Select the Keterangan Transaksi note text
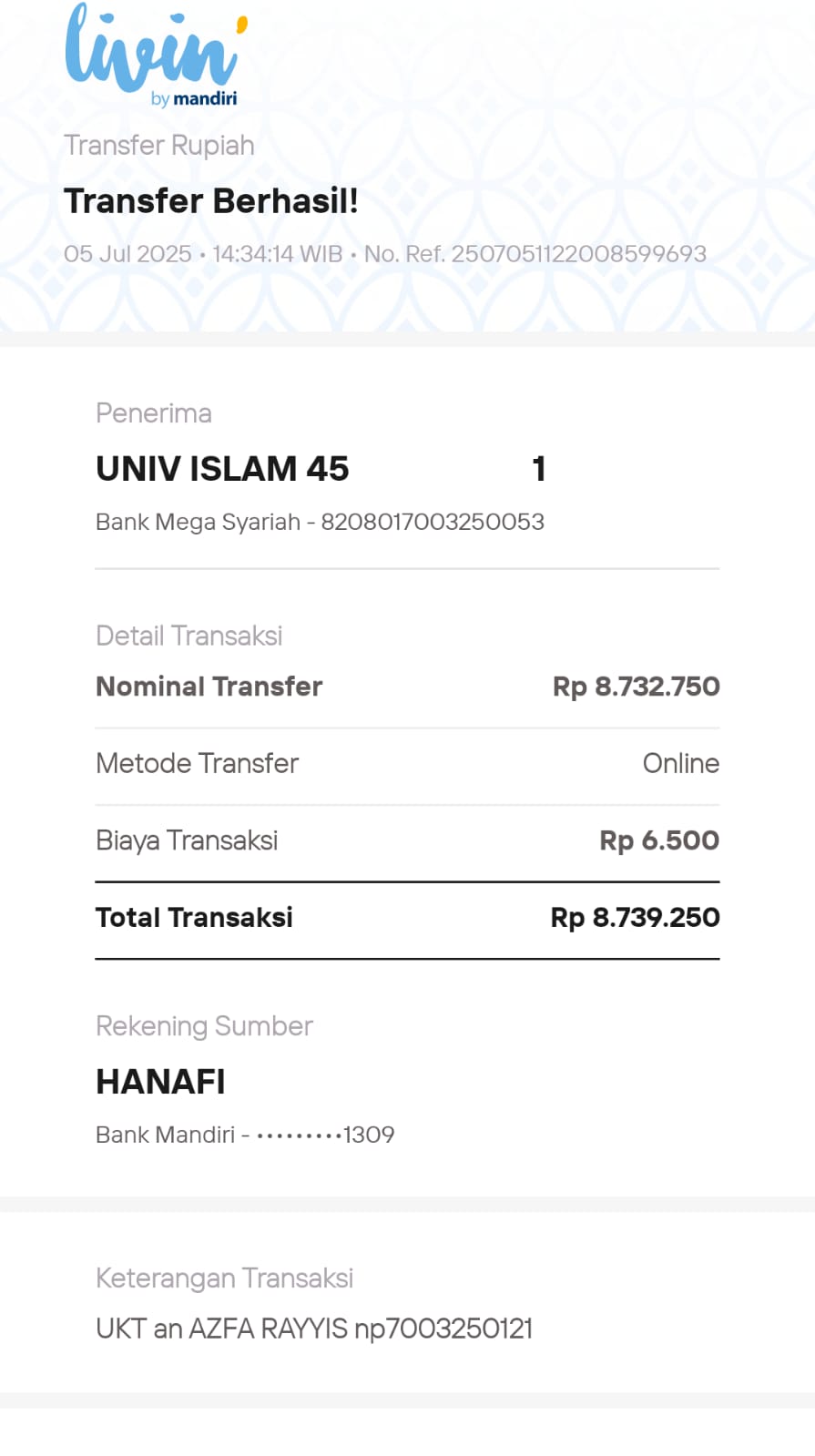 point(314,1329)
